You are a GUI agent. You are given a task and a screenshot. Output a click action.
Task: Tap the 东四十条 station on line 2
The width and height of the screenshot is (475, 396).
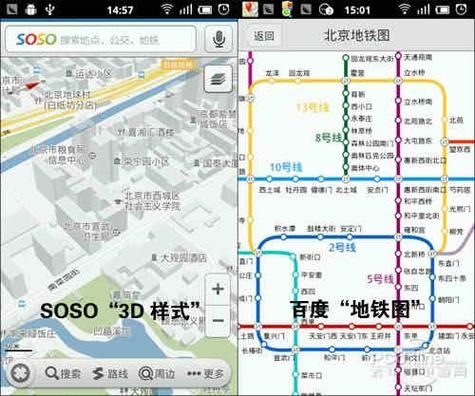[x=432, y=277]
